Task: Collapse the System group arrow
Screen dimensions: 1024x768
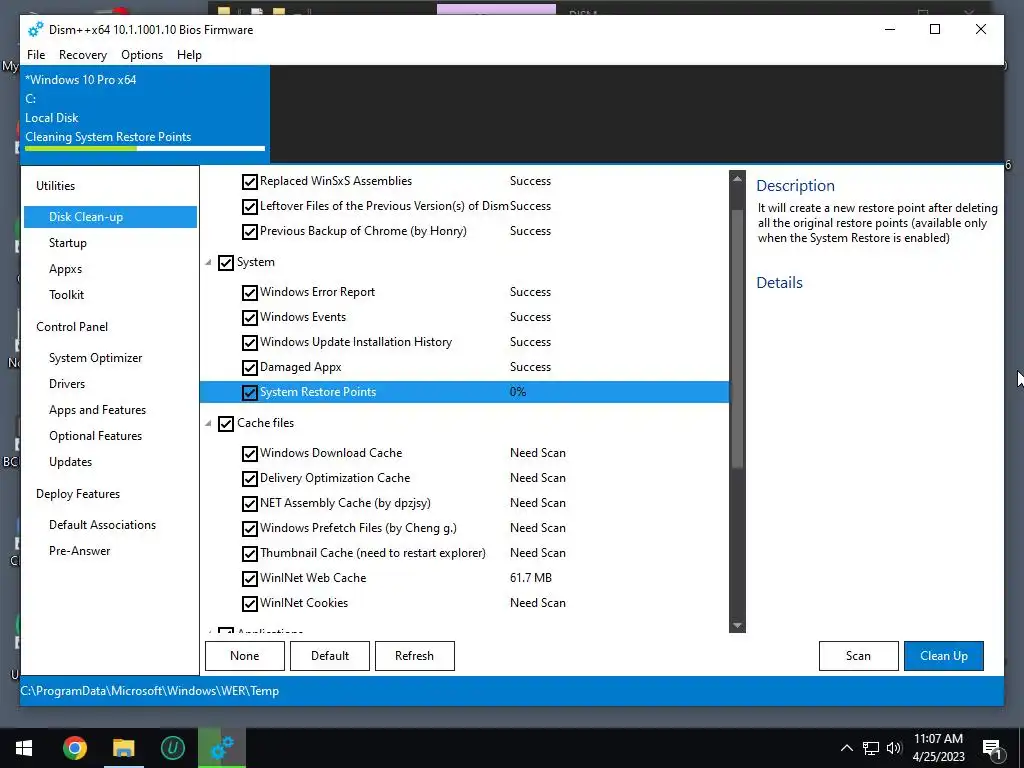Action: coord(208,263)
